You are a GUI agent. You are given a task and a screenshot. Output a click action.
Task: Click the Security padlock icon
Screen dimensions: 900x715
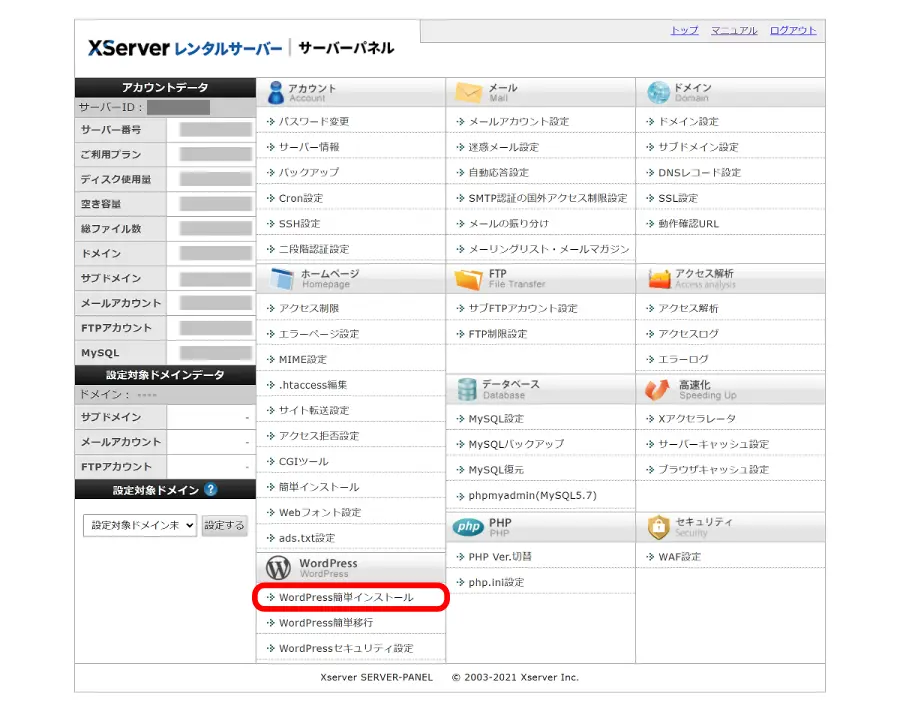[658, 527]
